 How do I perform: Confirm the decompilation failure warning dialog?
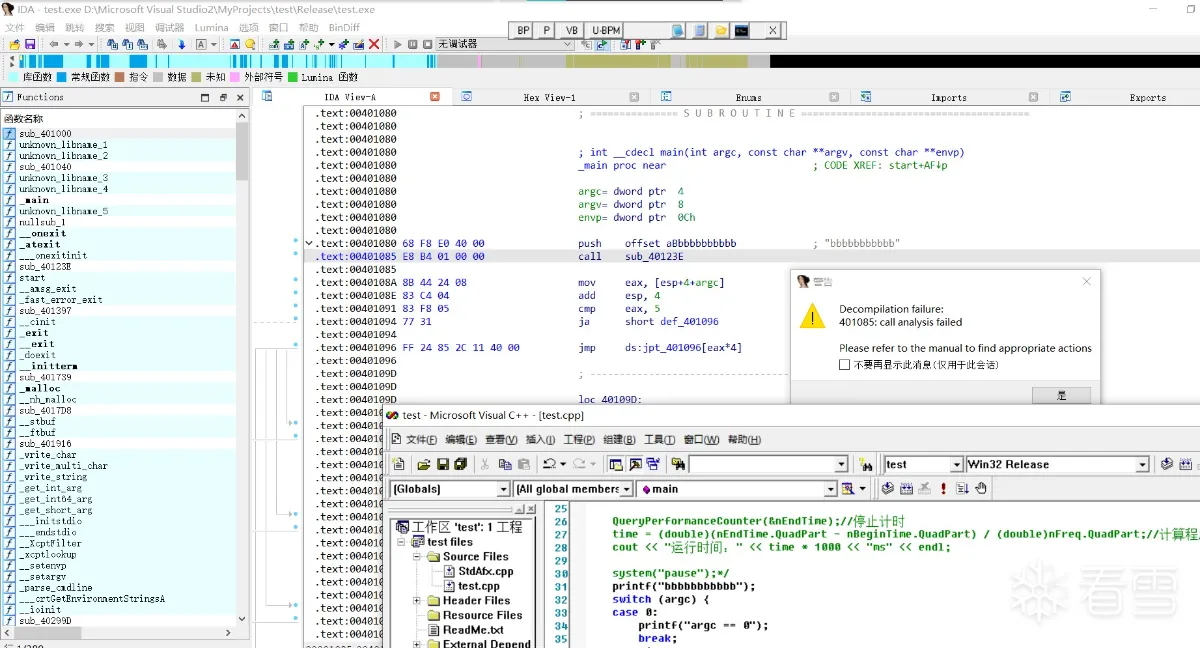1061,396
